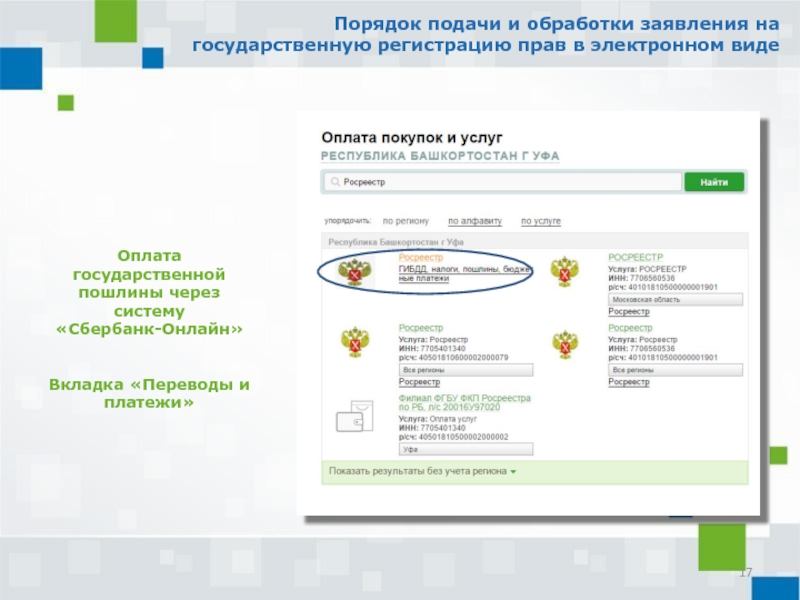
Task: Click the text р/сч: 40501810500002000002
Action: click(x=453, y=437)
